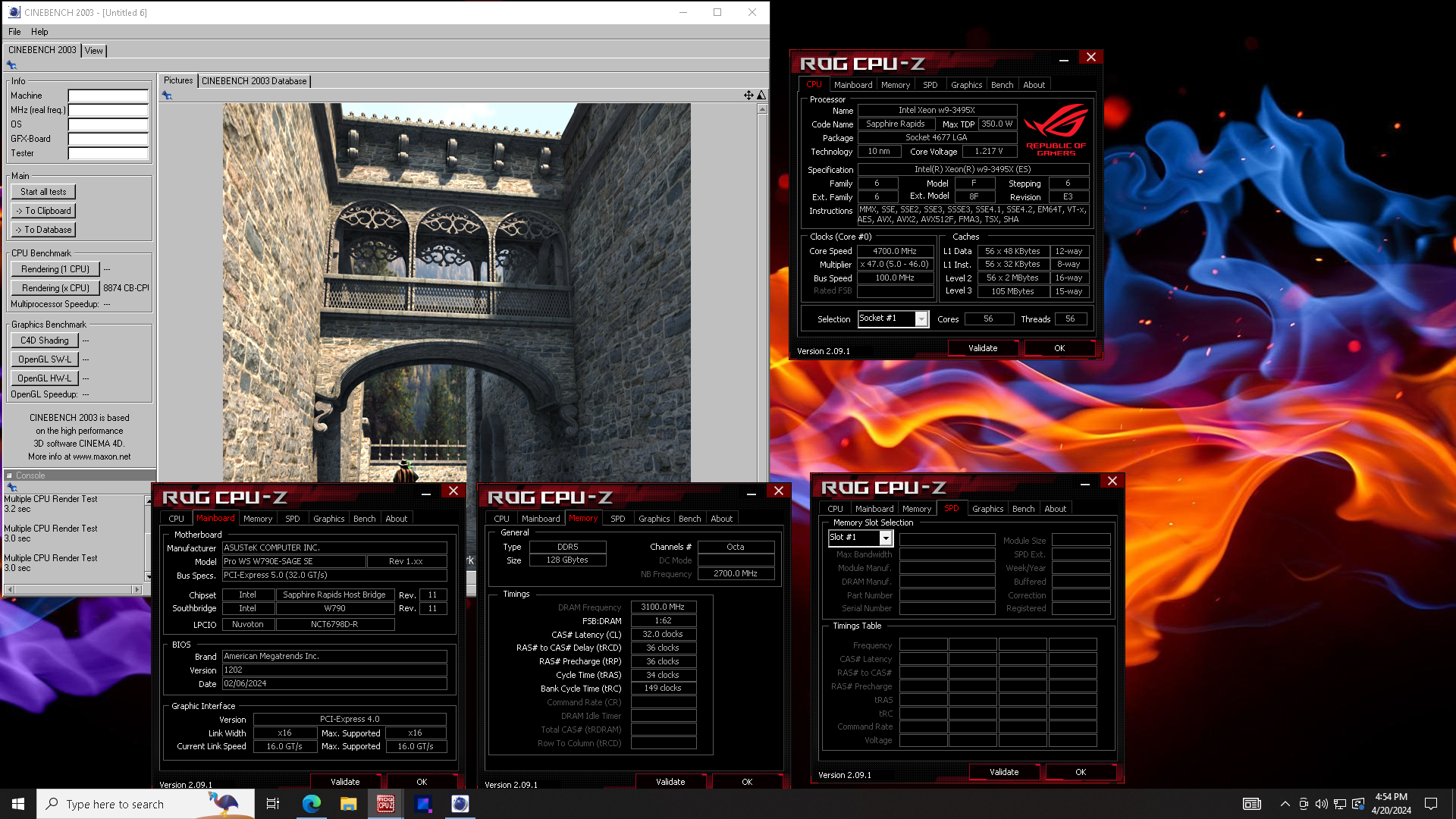Switch to CINEBENCH 2003 Database tab
Image resolution: width=1456 pixels, height=819 pixels.
click(254, 81)
